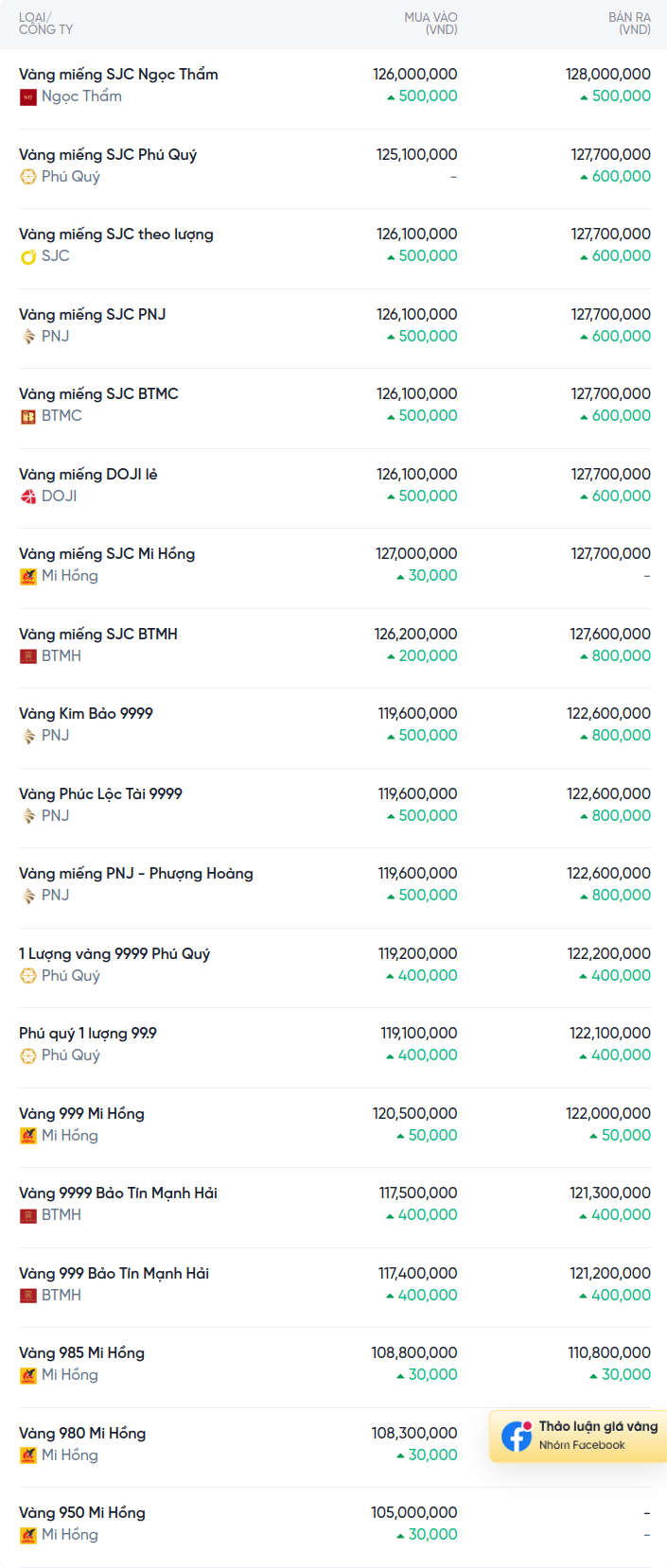Screen dimensions: 667x1568
Task: Click the BÁN RA (VND) column header
Action: pyautogui.click(x=629, y=24)
